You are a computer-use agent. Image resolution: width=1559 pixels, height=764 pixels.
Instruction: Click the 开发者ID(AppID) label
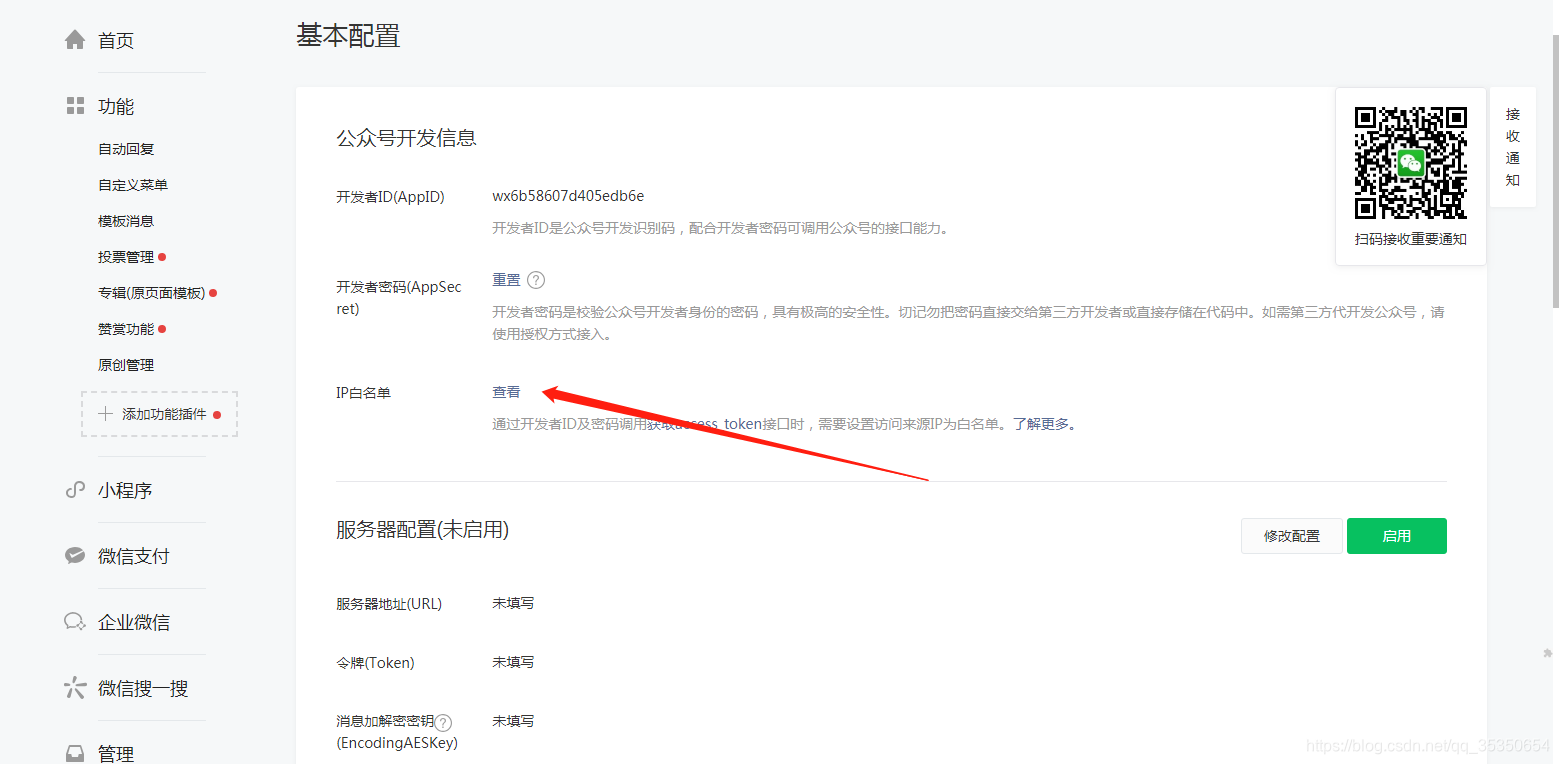click(x=390, y=197)
